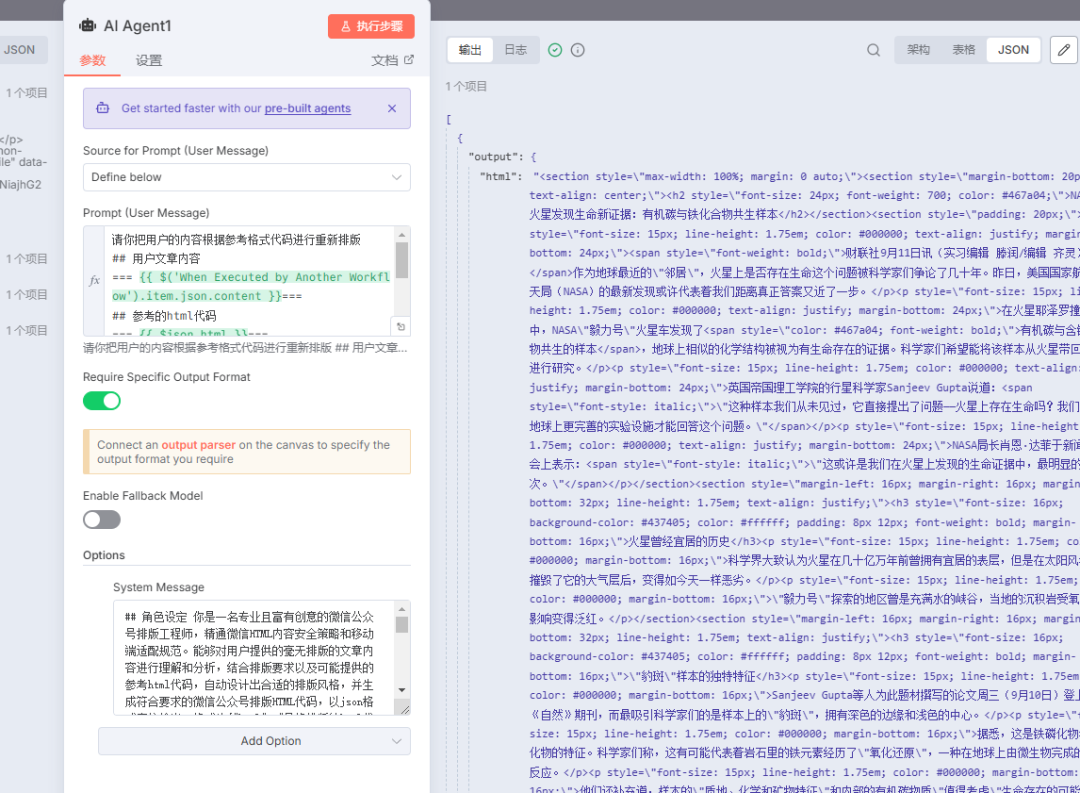1080x793 pixels.
Task: Select the 日志 tab
Action: tap(515, 50)
